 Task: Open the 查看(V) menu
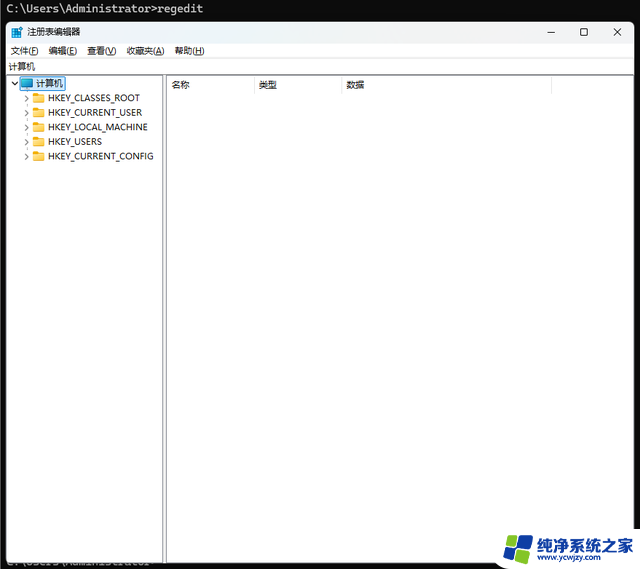pyautogui.click(x=102, y=51)
